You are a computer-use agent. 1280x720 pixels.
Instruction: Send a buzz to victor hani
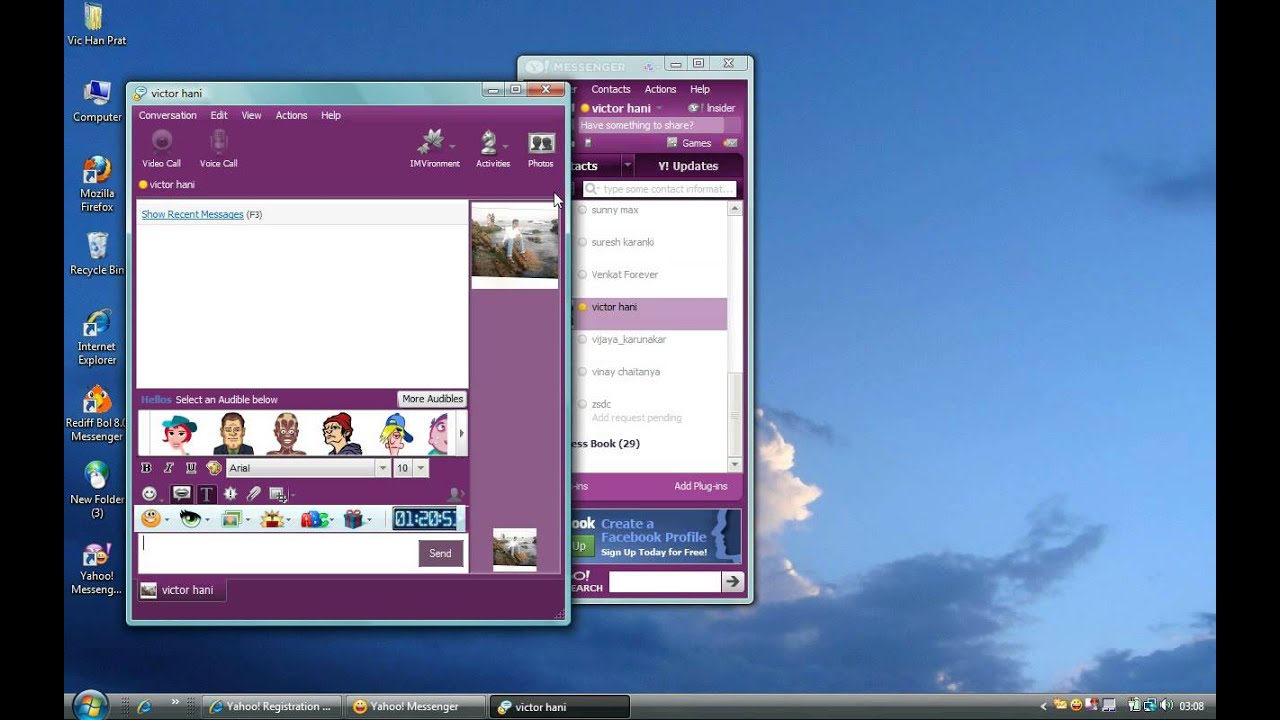[230, 494]
